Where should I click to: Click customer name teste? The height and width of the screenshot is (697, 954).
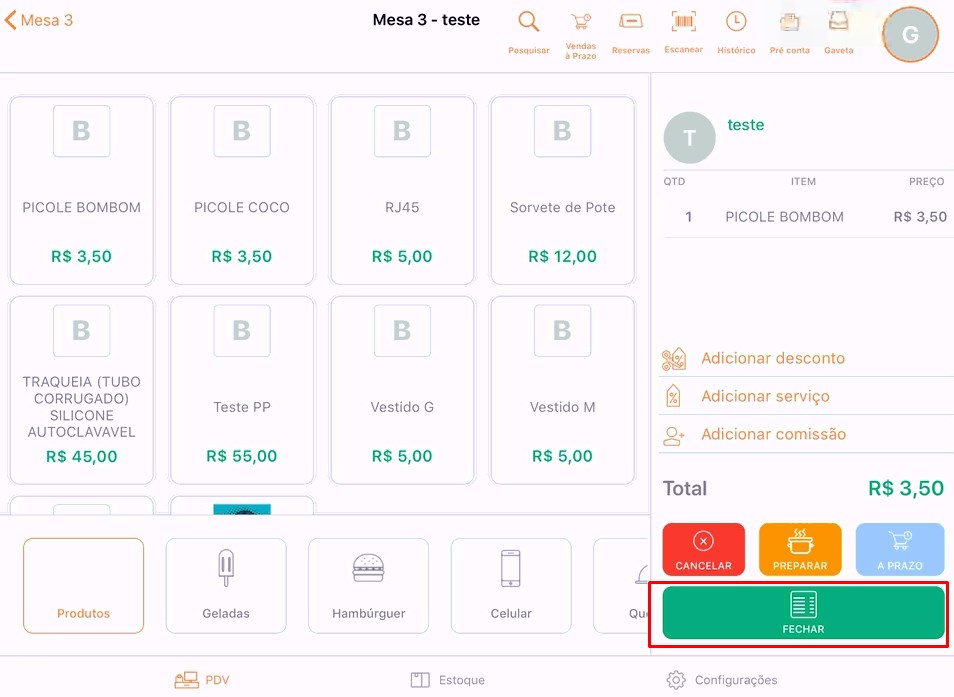click(745, 125)
